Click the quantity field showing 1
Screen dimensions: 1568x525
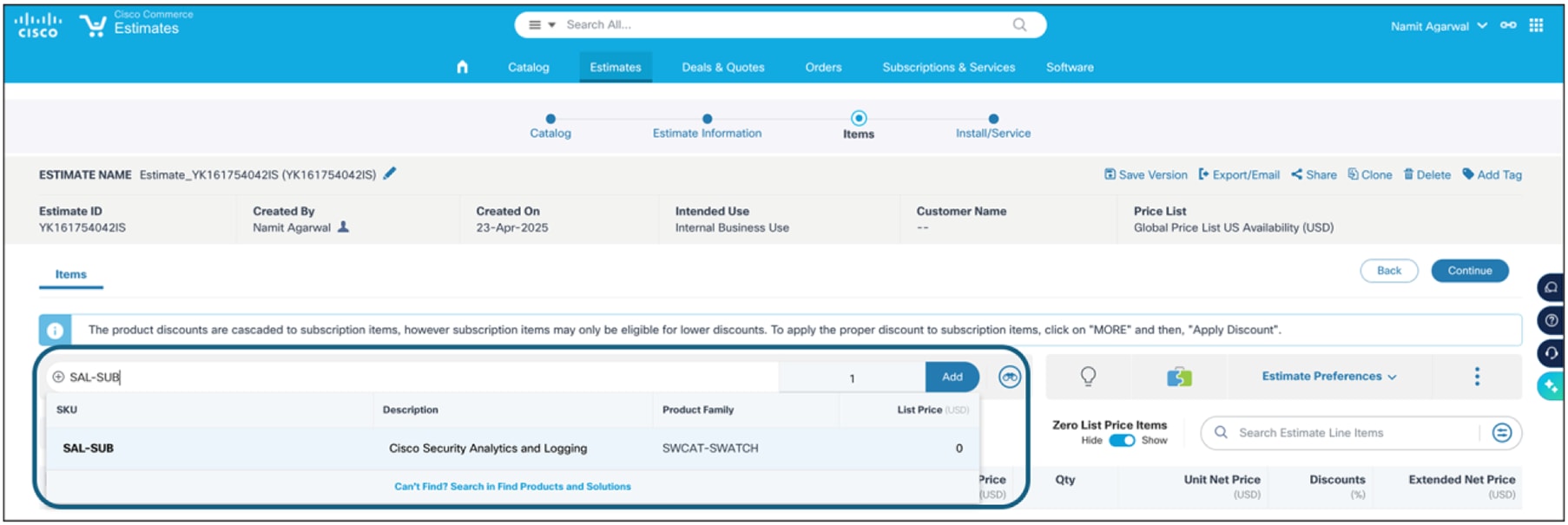pos(852,377)
